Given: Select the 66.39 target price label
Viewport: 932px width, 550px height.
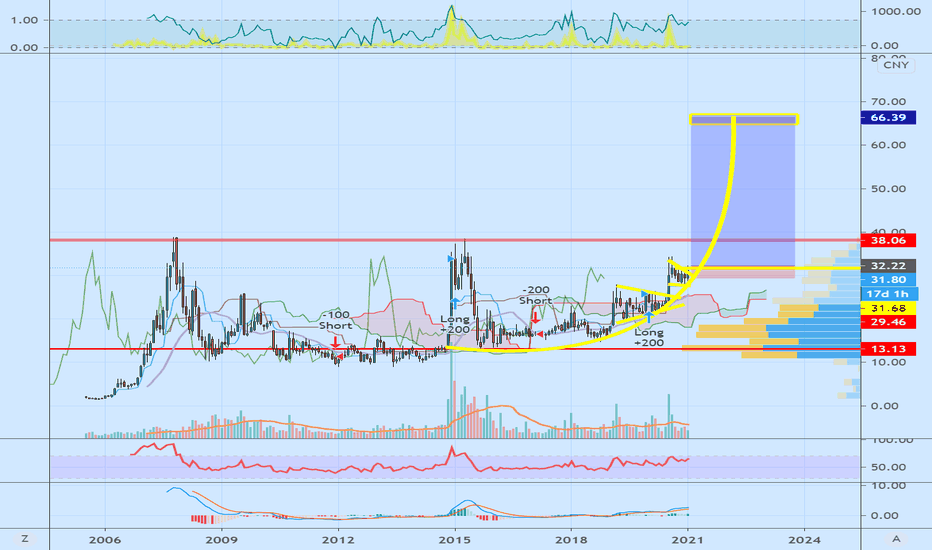Looking at the screenshot, I should coord(888,118).
